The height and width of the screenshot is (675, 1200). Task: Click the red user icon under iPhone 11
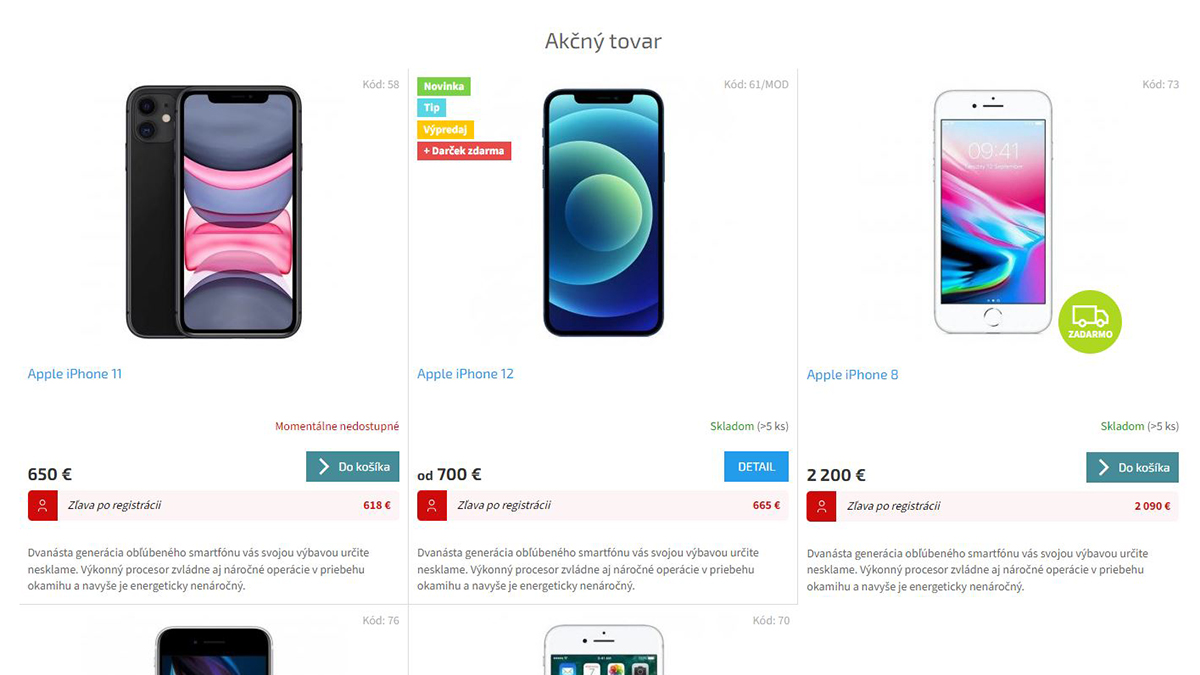point(42,506)
